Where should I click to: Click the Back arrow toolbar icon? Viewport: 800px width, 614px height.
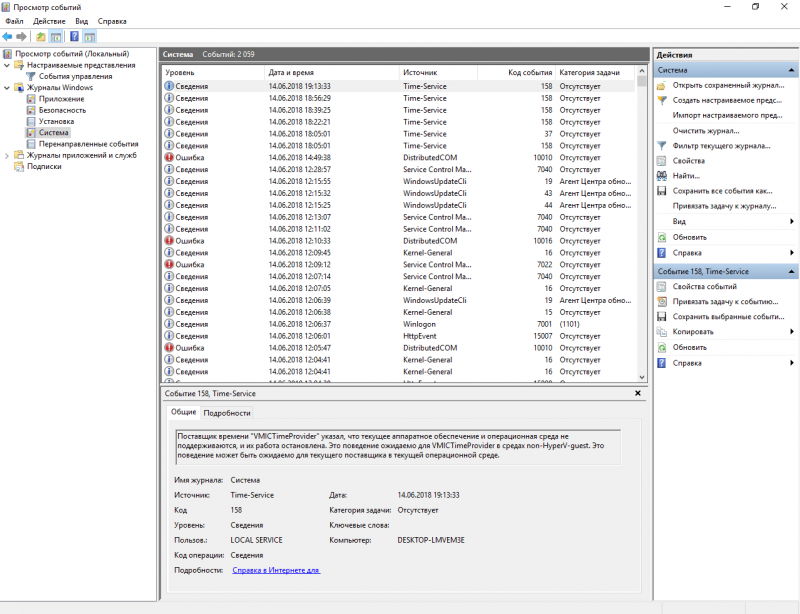[x=7, y=37]
